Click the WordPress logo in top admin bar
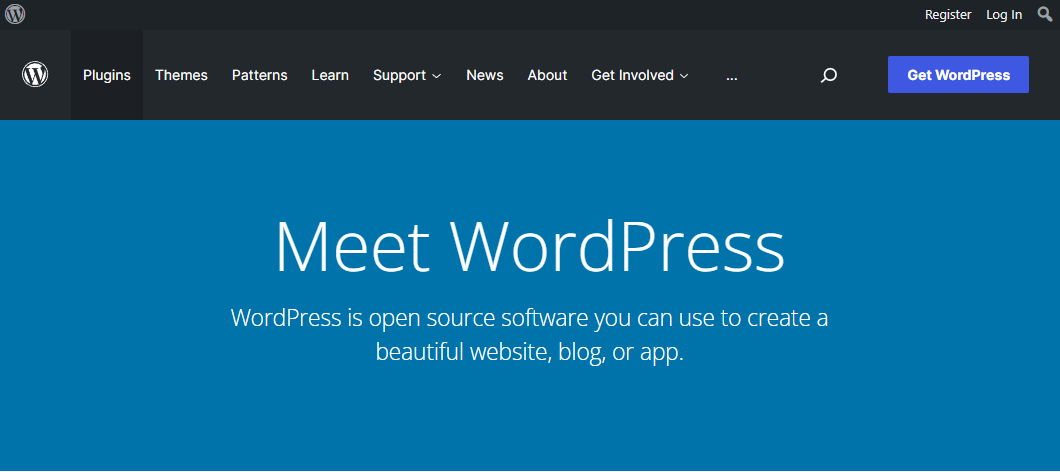 [x=15, y=14]
